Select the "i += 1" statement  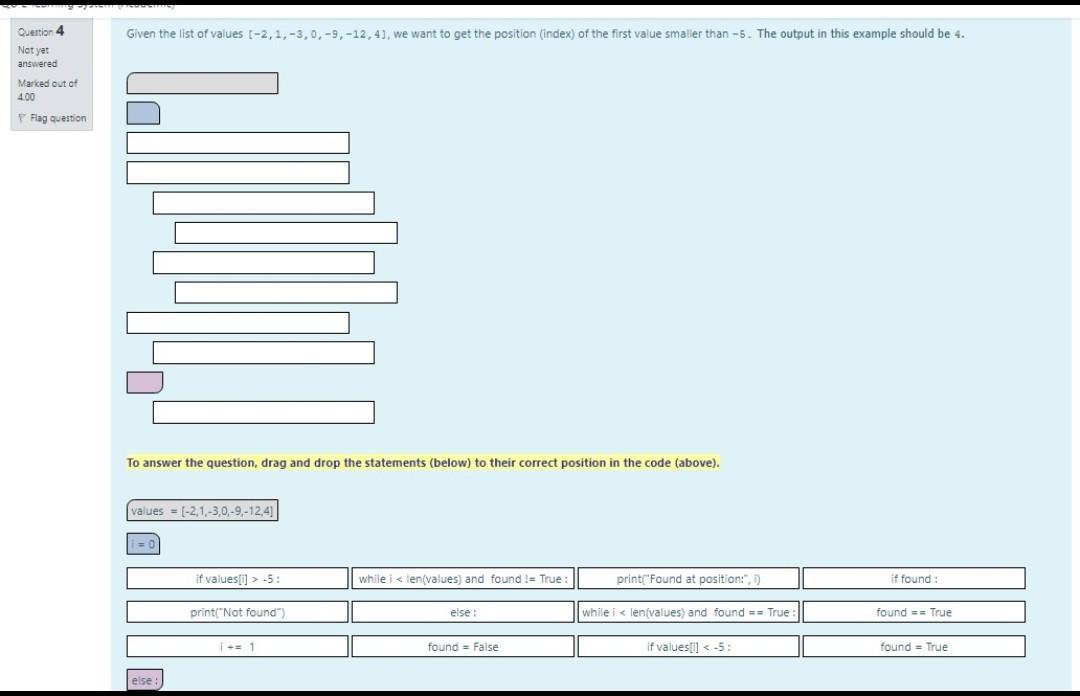(237, 646)
